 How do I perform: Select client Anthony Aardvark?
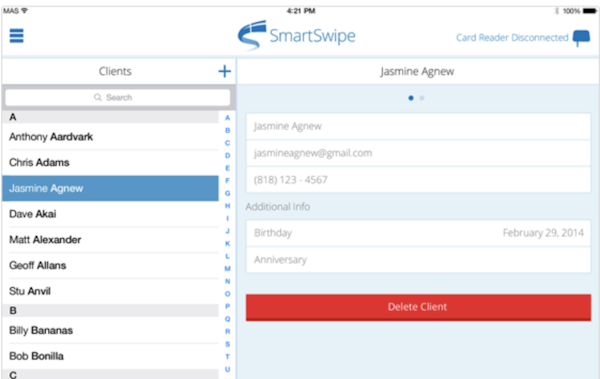pyautogui.click(x=110, y=137)
